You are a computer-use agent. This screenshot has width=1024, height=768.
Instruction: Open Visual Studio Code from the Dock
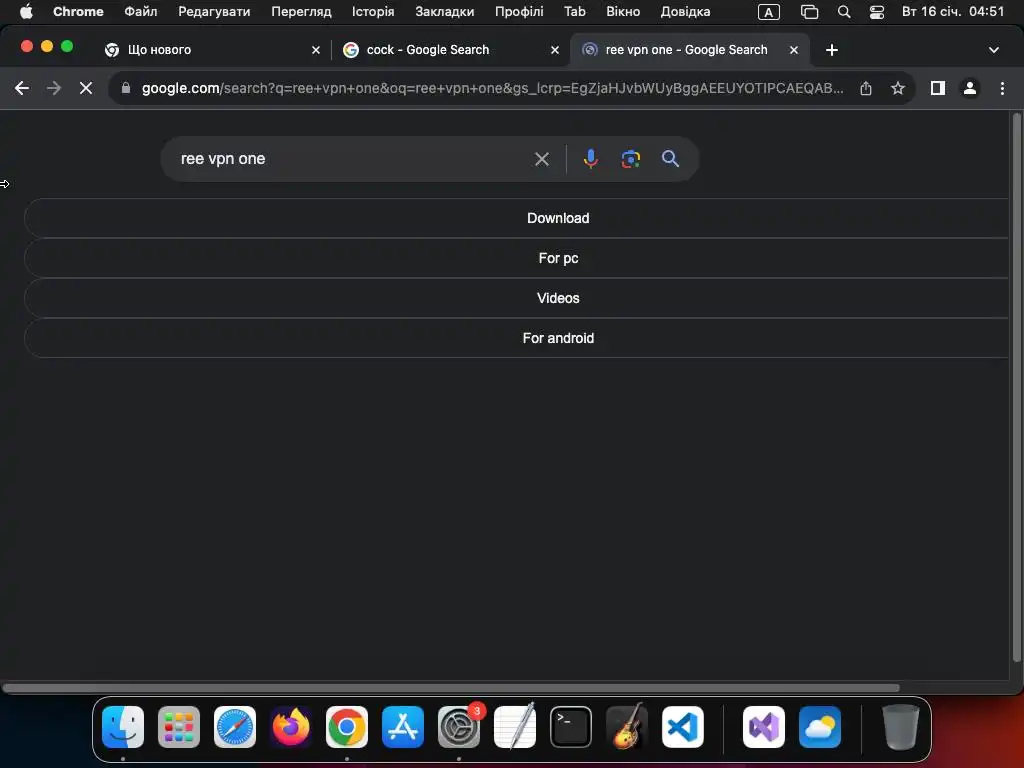683,727
